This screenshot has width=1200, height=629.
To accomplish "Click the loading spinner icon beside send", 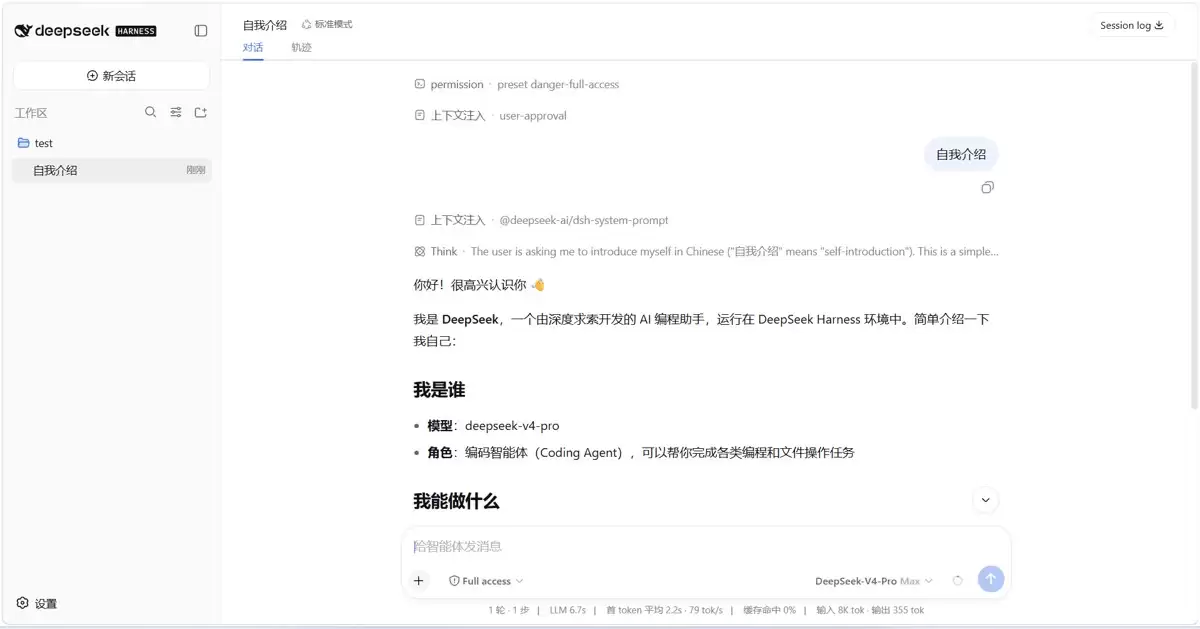I will [x=958, y=581].
